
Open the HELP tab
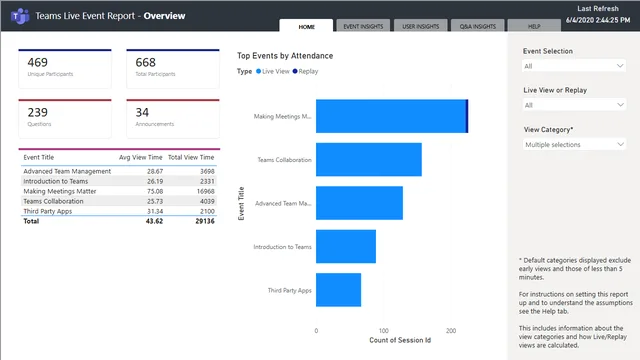point(534,26)
